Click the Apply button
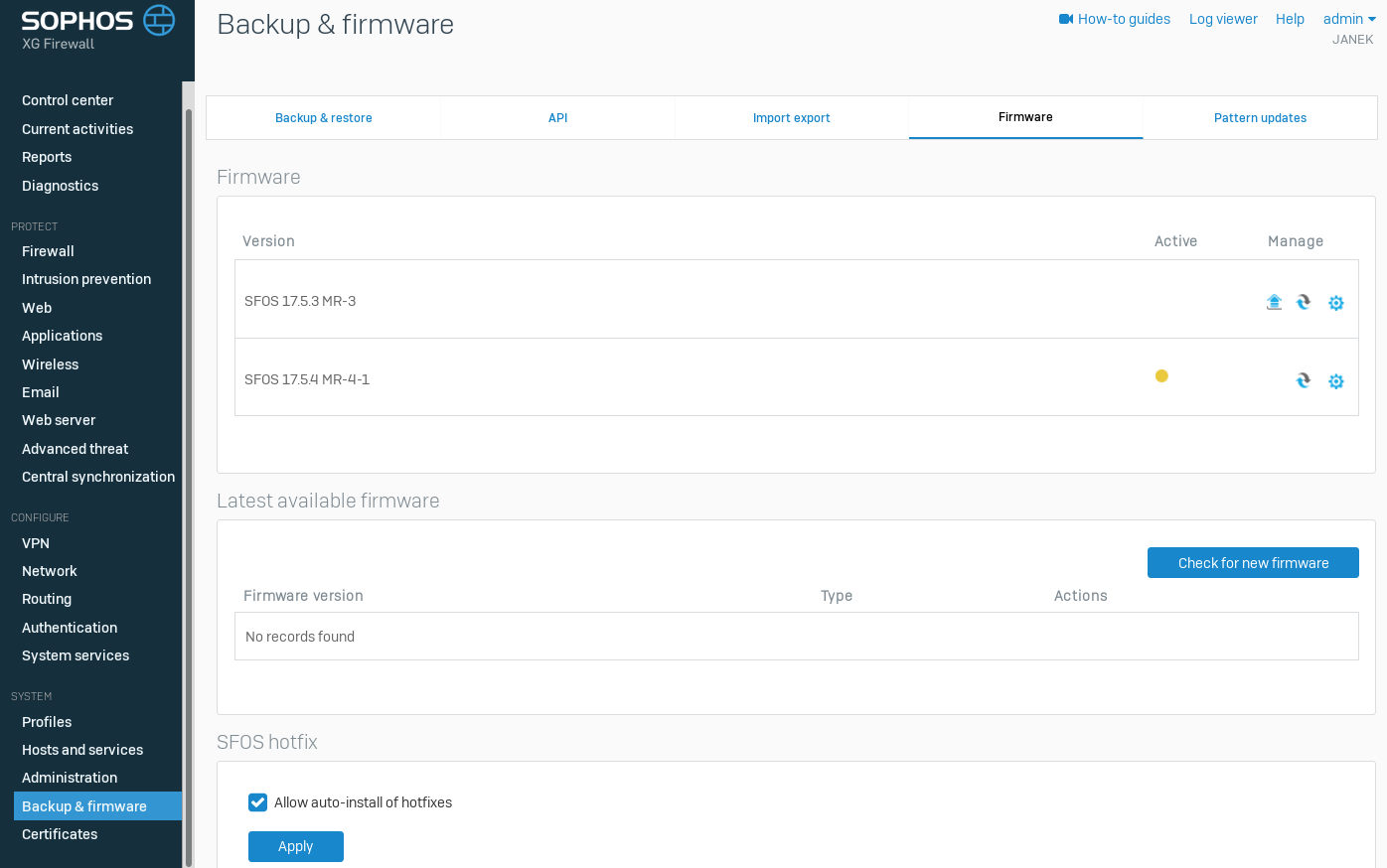The image size is (1387, 868). pos(295,846)
